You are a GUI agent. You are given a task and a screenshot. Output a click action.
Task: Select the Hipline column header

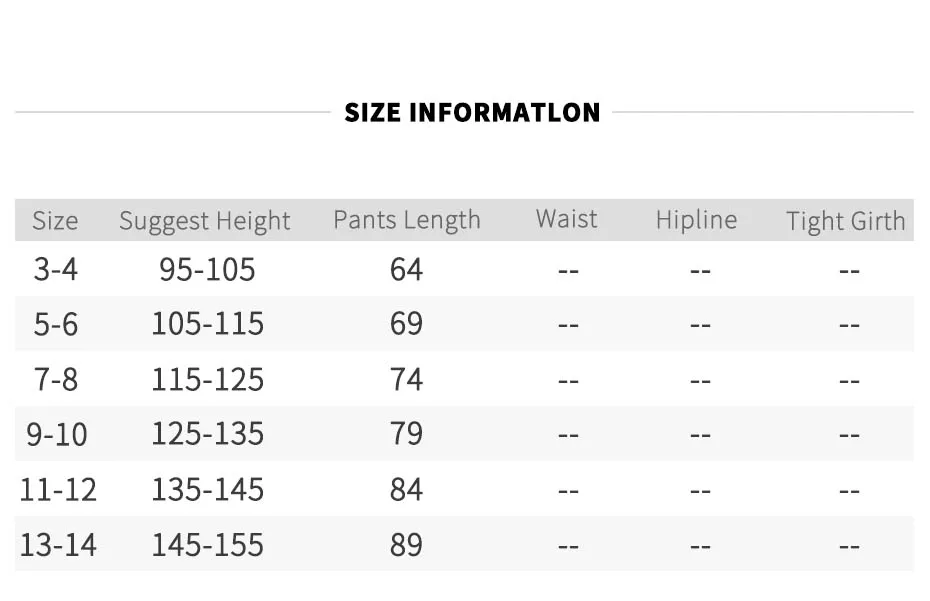(x=696, y=220)
